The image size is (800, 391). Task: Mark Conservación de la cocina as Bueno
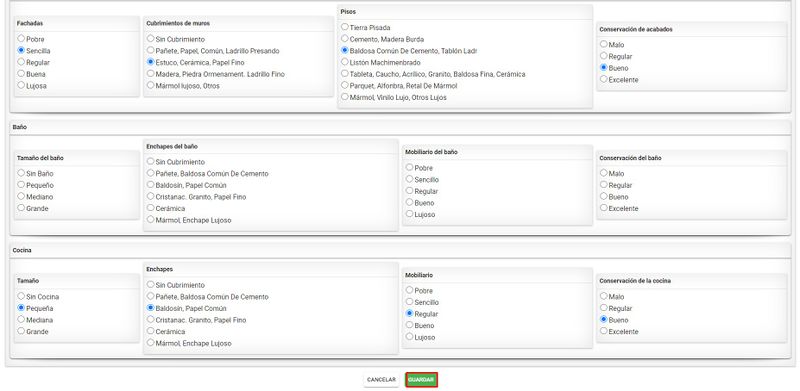604,320
